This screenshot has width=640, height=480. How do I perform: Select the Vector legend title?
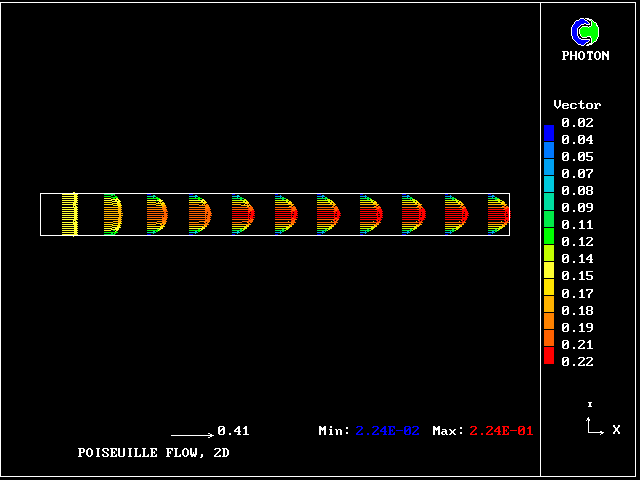(577, 105)
